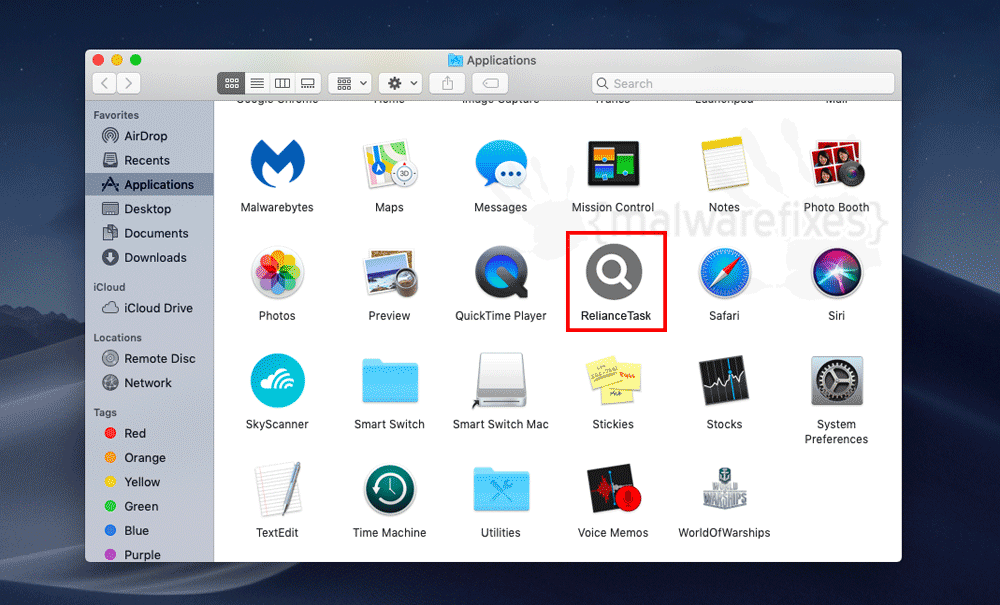Screen dimensions: 1000x605
Task: Select the Siri app icon
Action: click(836, 273)
